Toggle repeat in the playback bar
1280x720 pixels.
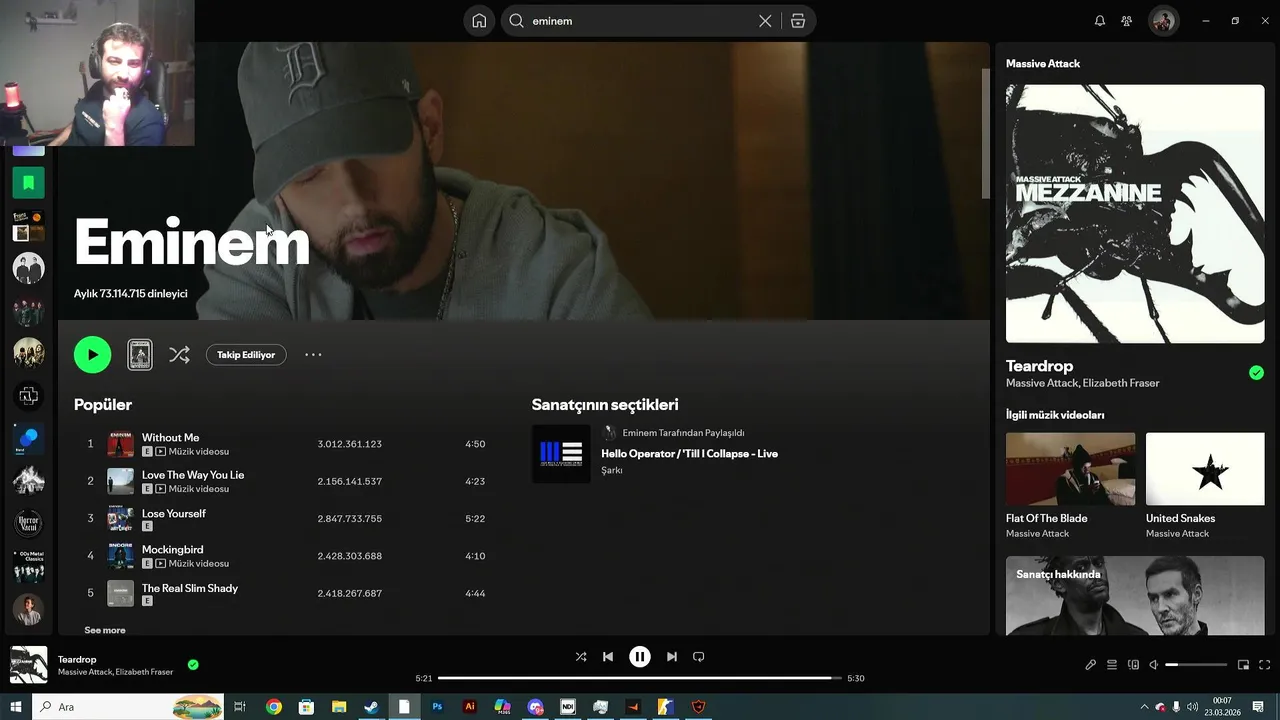click(699, 657)
